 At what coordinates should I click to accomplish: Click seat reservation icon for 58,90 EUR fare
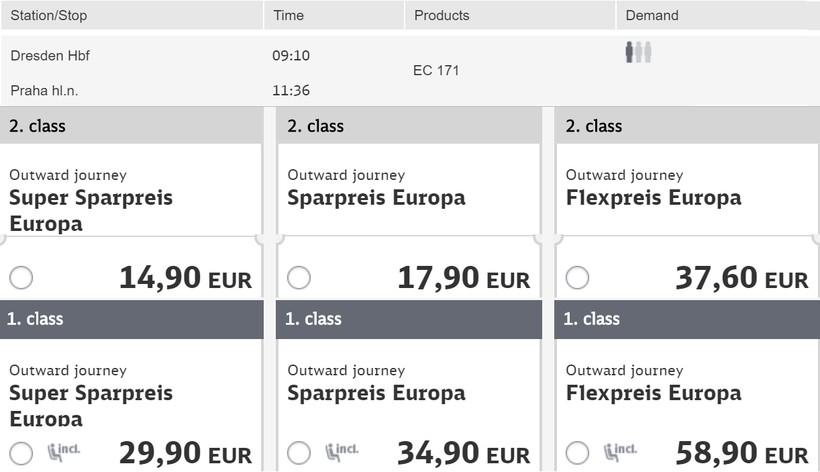coord(620,452)
